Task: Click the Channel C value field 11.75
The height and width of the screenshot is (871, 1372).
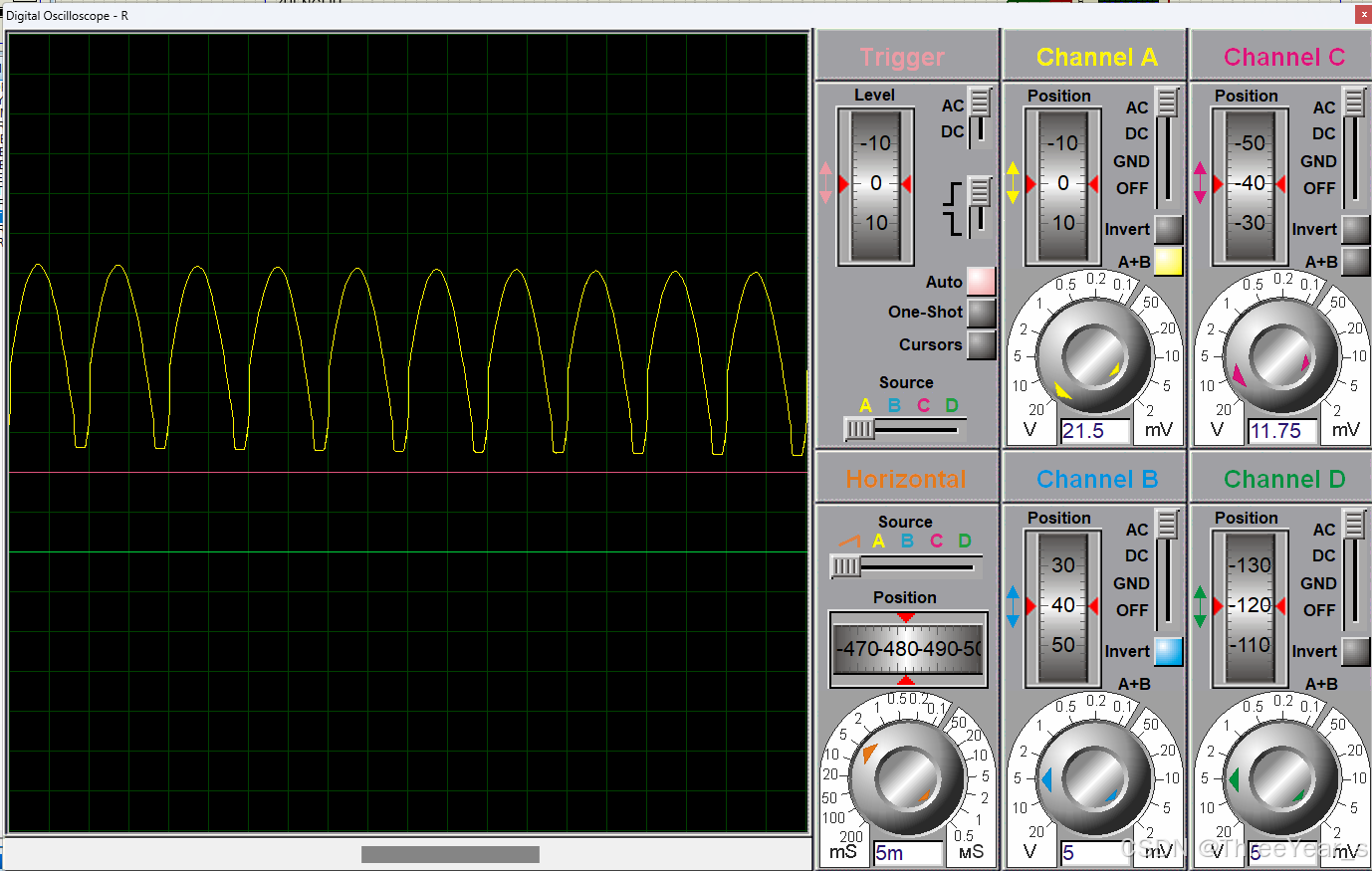Action: 1282,431
